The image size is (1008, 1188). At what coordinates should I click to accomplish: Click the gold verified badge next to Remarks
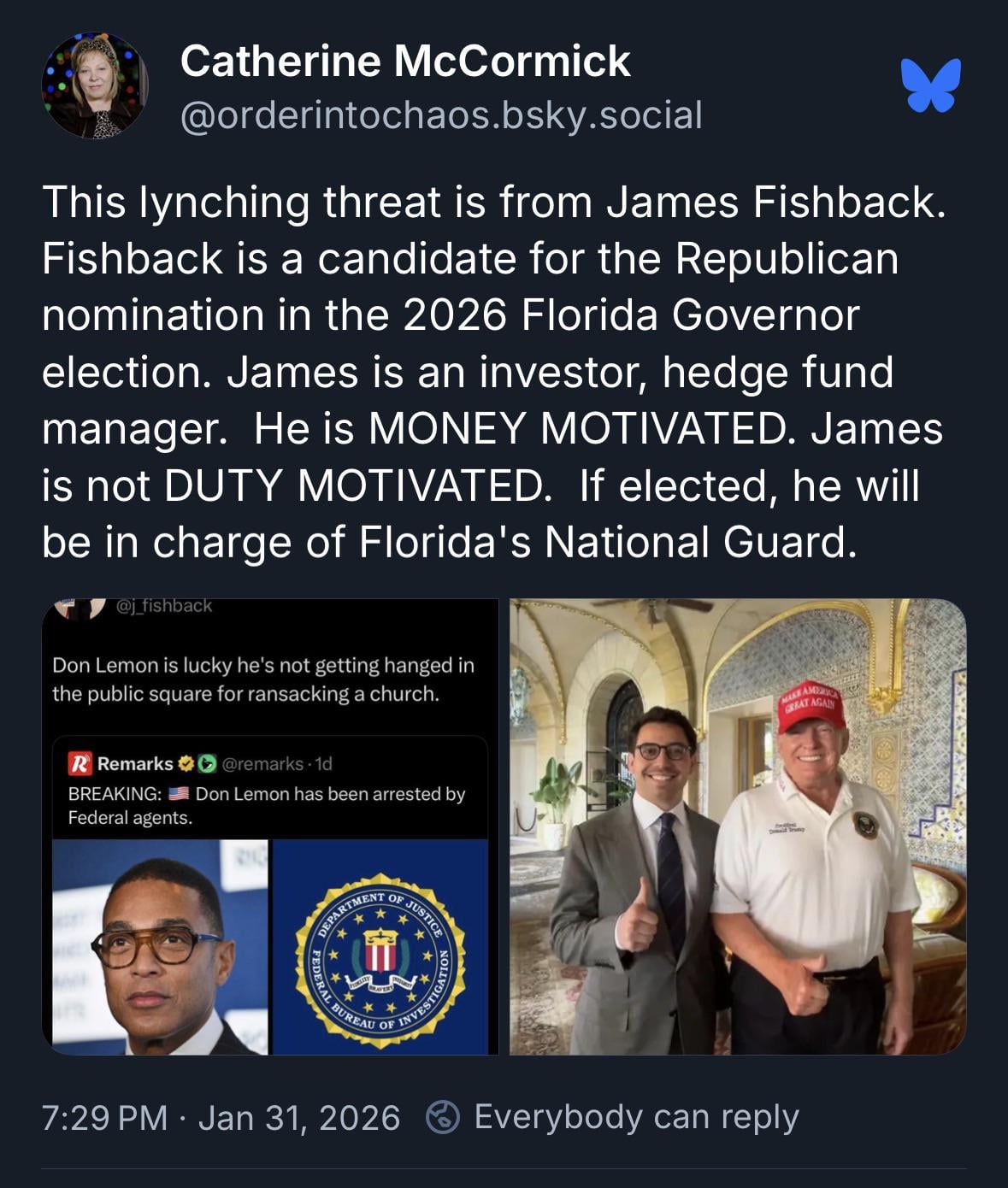185,763
